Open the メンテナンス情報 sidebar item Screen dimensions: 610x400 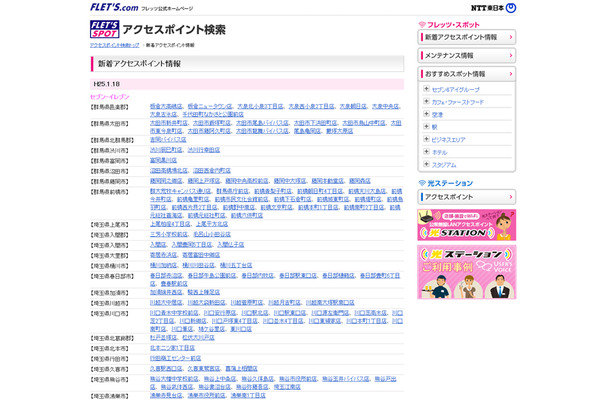pyautogui.click(x=466, y=56)
